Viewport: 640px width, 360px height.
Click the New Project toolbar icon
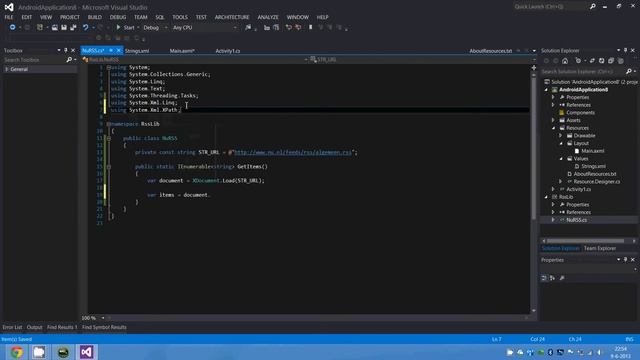(x=40, y=27)
